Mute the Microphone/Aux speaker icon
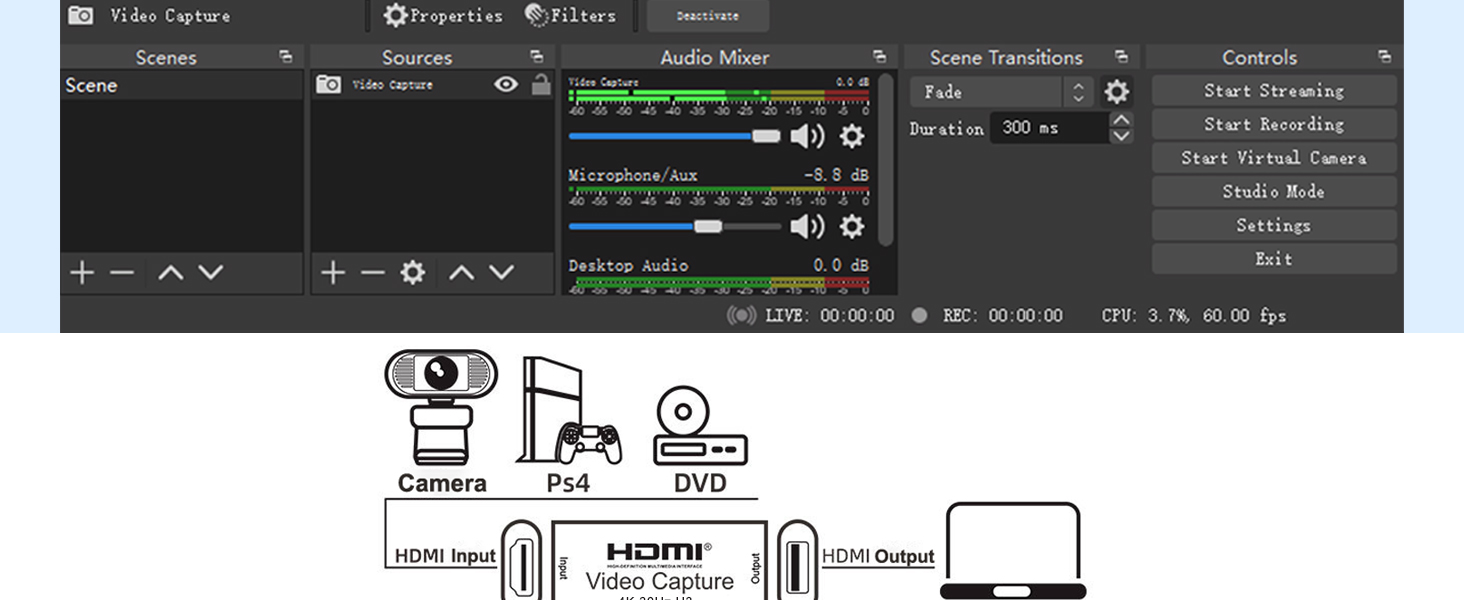This screenshot has height=600, width=1464. coord(805,226)
